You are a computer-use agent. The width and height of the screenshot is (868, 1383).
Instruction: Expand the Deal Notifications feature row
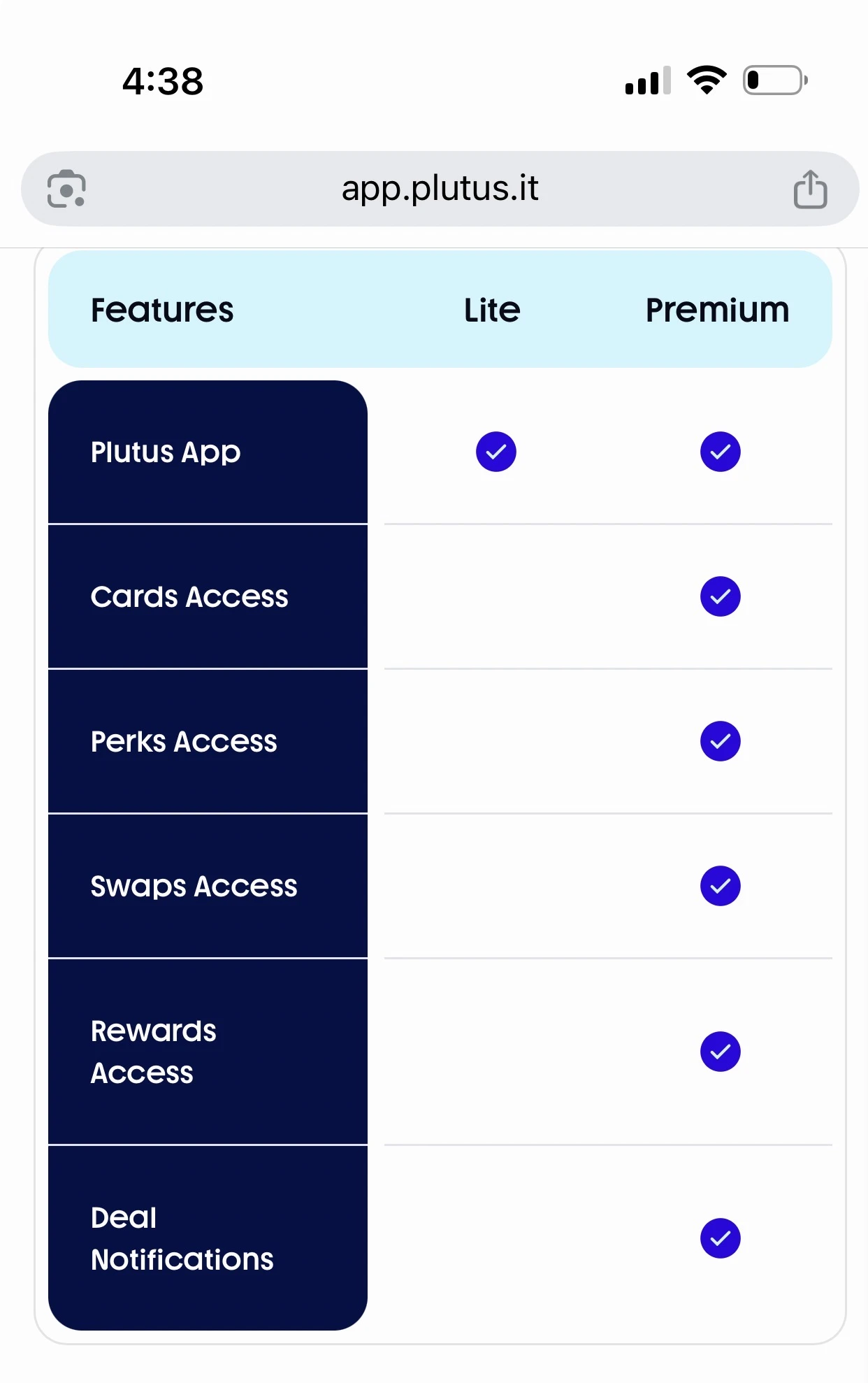pos(207,1239)
